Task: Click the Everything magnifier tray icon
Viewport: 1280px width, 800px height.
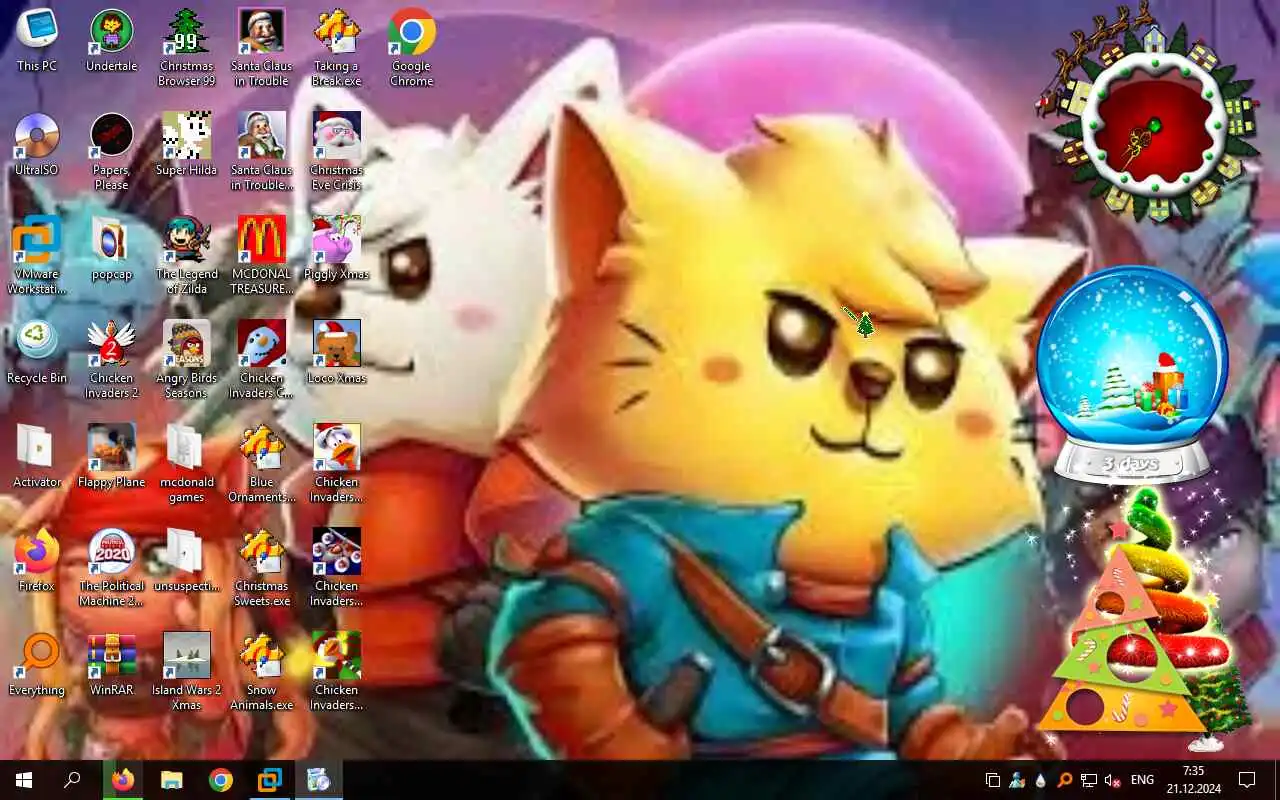Action: coord(1065,780)
